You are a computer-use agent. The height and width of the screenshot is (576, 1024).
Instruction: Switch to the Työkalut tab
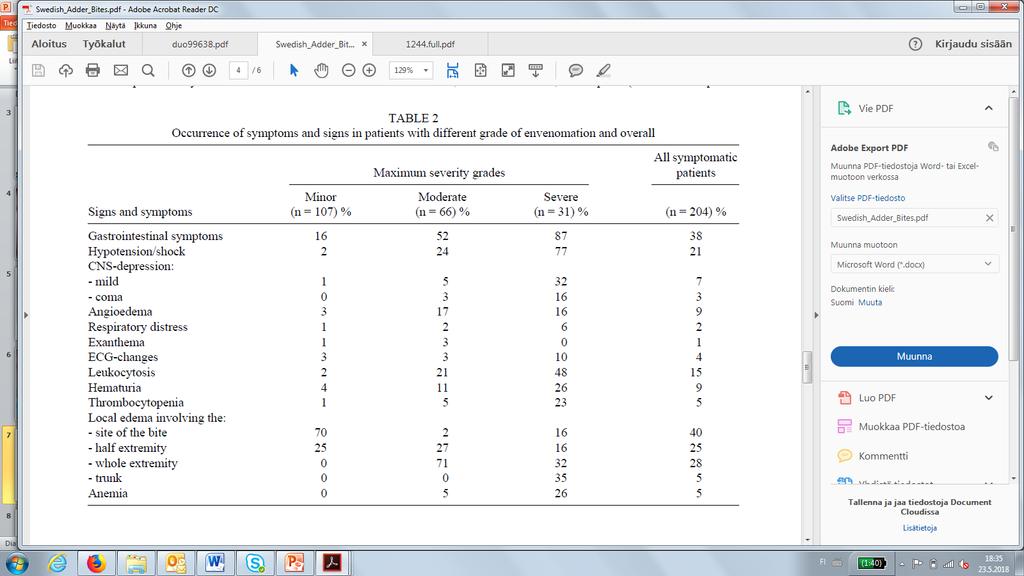[x=104, y=44]
